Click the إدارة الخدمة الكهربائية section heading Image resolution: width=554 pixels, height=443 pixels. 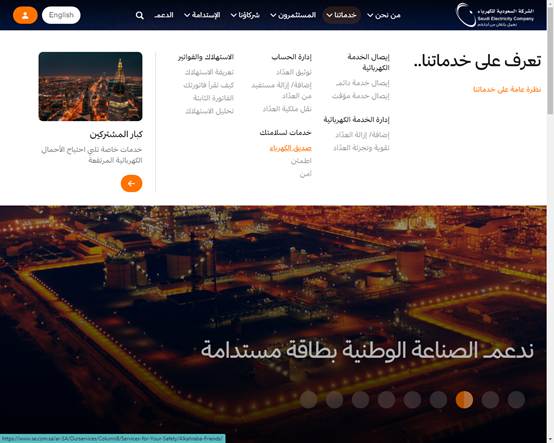(356, 119)
